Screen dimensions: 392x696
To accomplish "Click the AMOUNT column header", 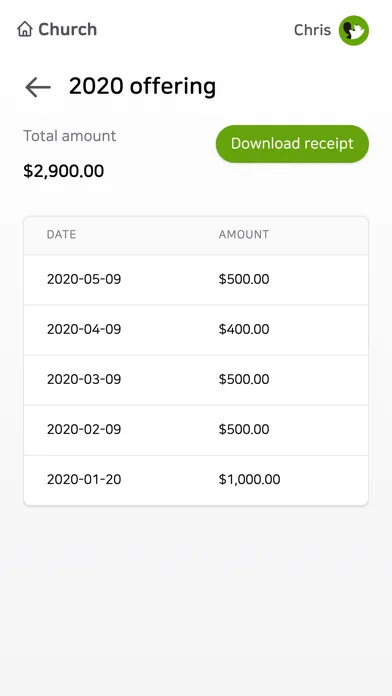I will coord(243,234).
